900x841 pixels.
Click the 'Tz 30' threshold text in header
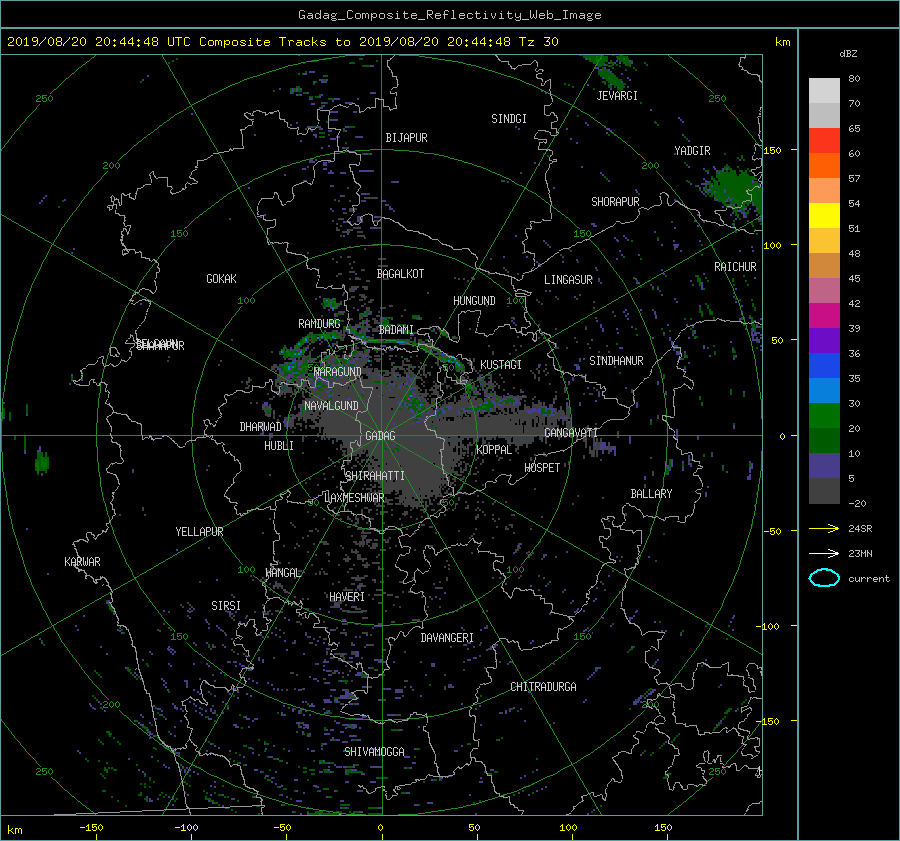coord(538,42)
